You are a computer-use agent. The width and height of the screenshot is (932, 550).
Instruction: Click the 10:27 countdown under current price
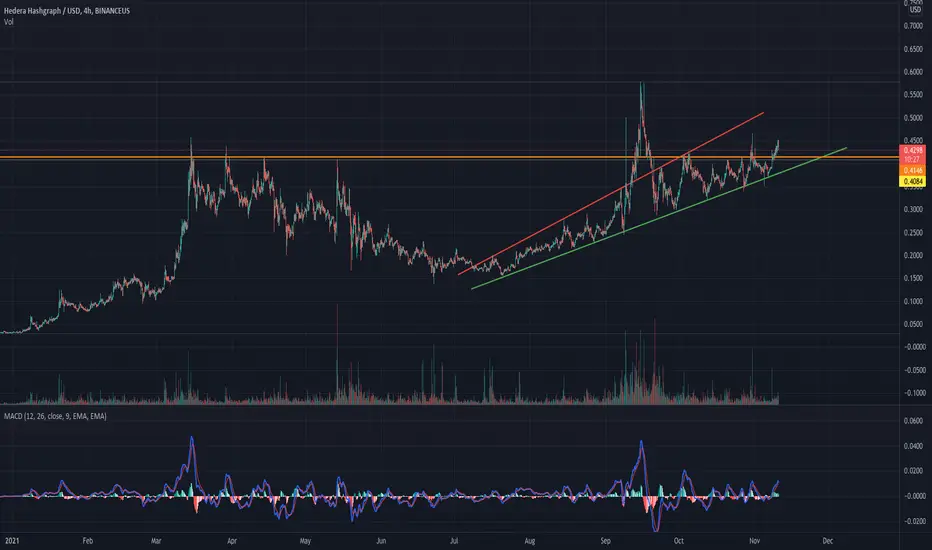point(912,160)
